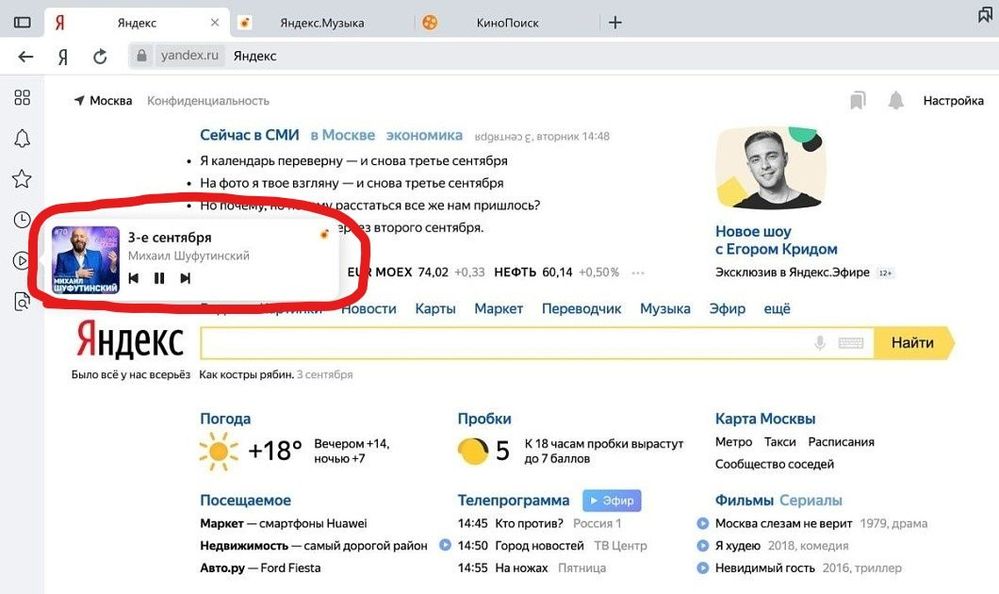Screen dimensions: 999x594
Task: Switch news to экономика
Action: click(424, 135)
